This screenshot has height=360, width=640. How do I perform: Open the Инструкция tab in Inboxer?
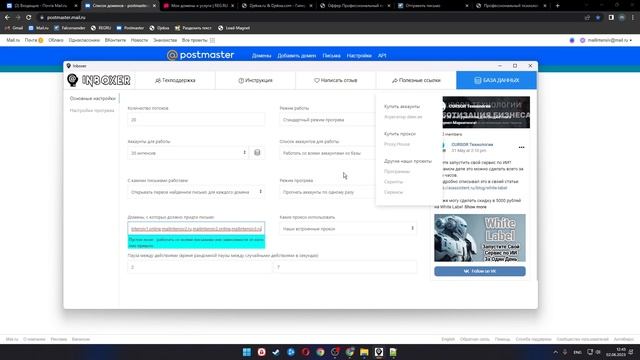tap(255, 80)
